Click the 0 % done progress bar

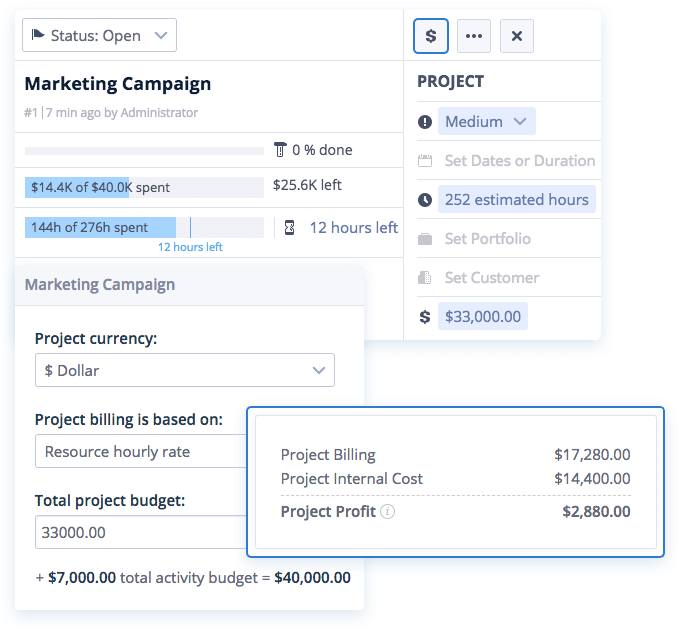[x=144, y=151]
